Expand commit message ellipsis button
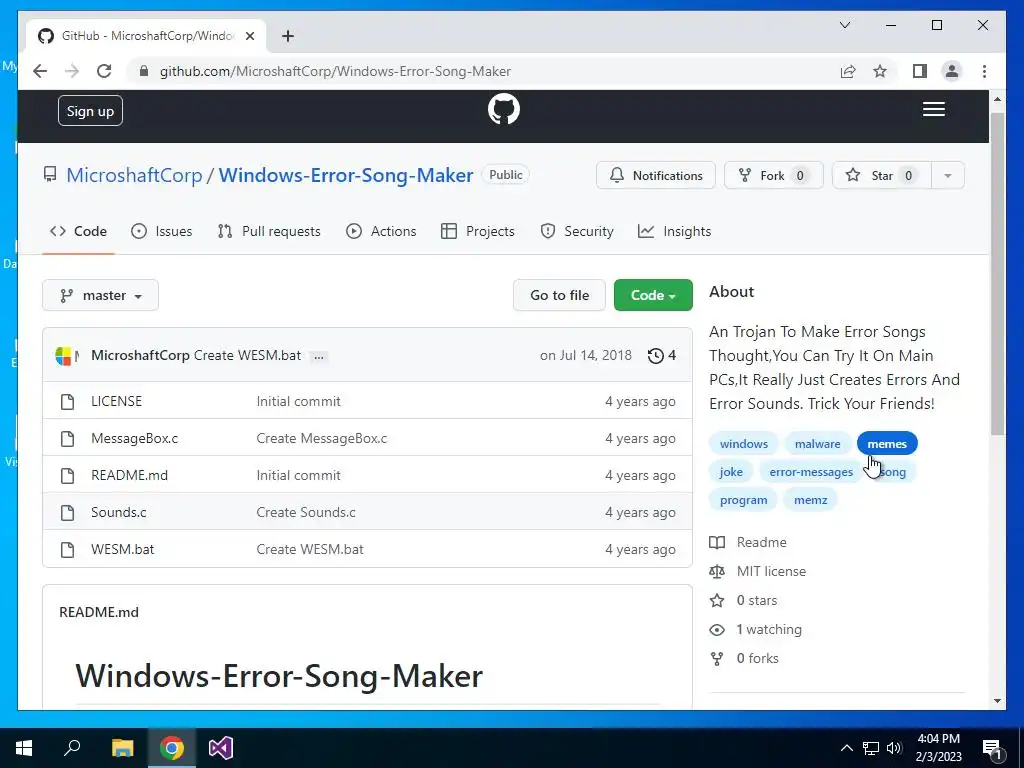The width and height of the screenshot is (1024, 768). [319, 356]
